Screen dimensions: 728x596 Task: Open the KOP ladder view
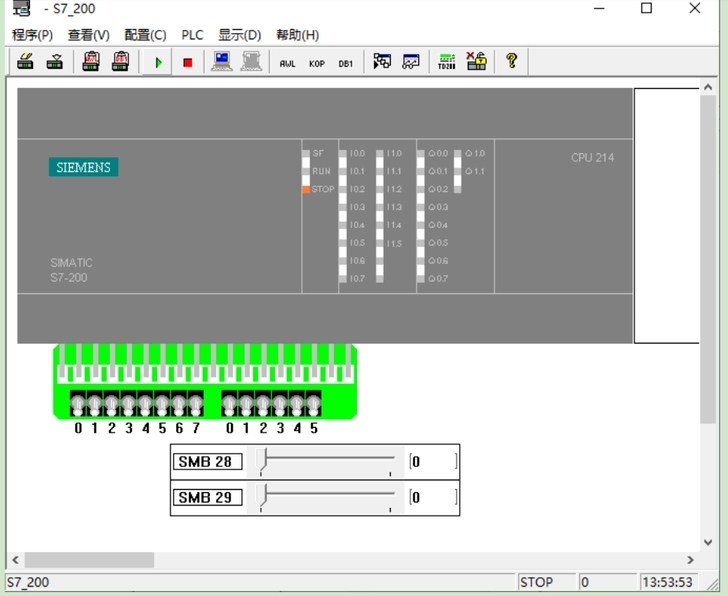point(317,64)
